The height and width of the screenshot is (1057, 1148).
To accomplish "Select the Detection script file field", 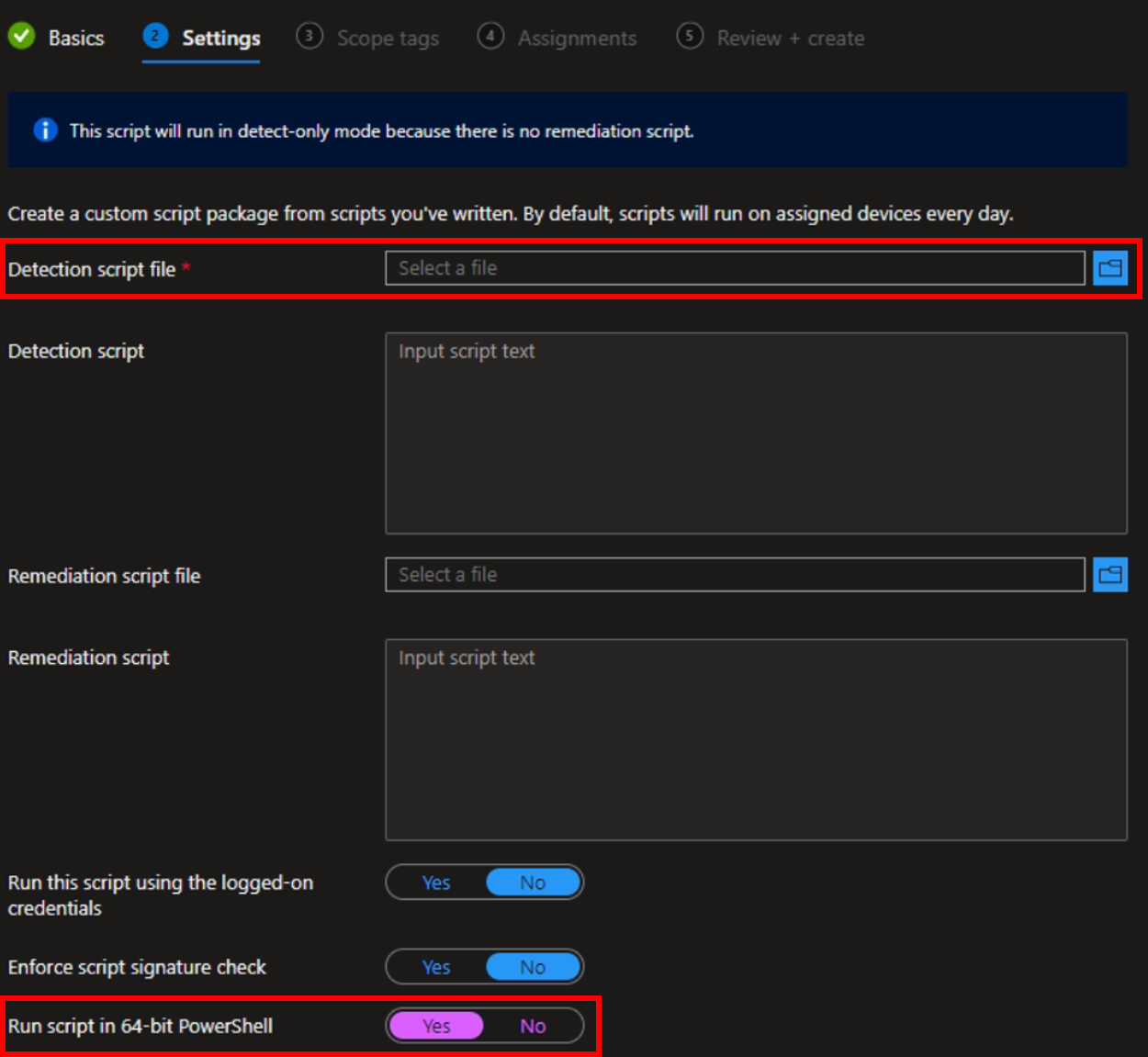I will pyautogui.click(x=735, y=267).
